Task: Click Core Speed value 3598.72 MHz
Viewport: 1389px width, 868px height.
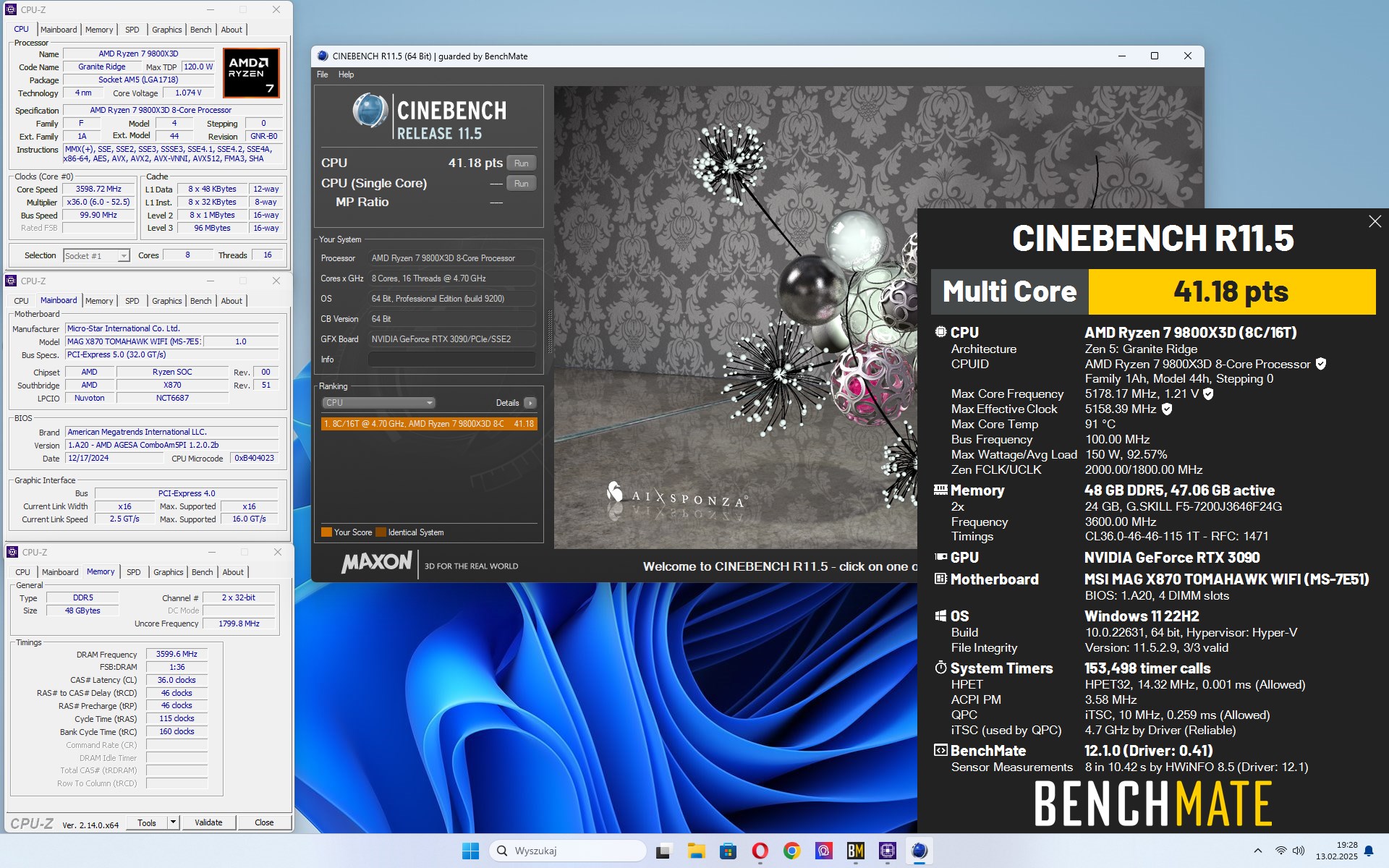Action: (98, 190)
